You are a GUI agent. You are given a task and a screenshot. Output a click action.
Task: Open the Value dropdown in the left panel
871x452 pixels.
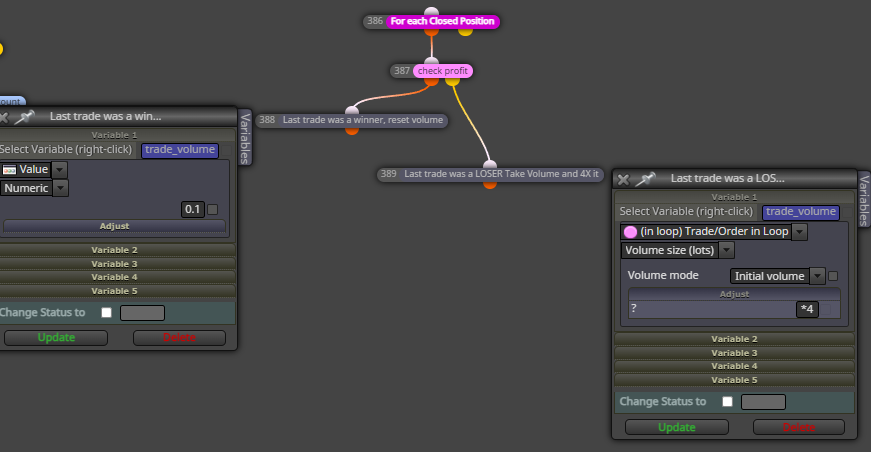[x=59, y=169]
